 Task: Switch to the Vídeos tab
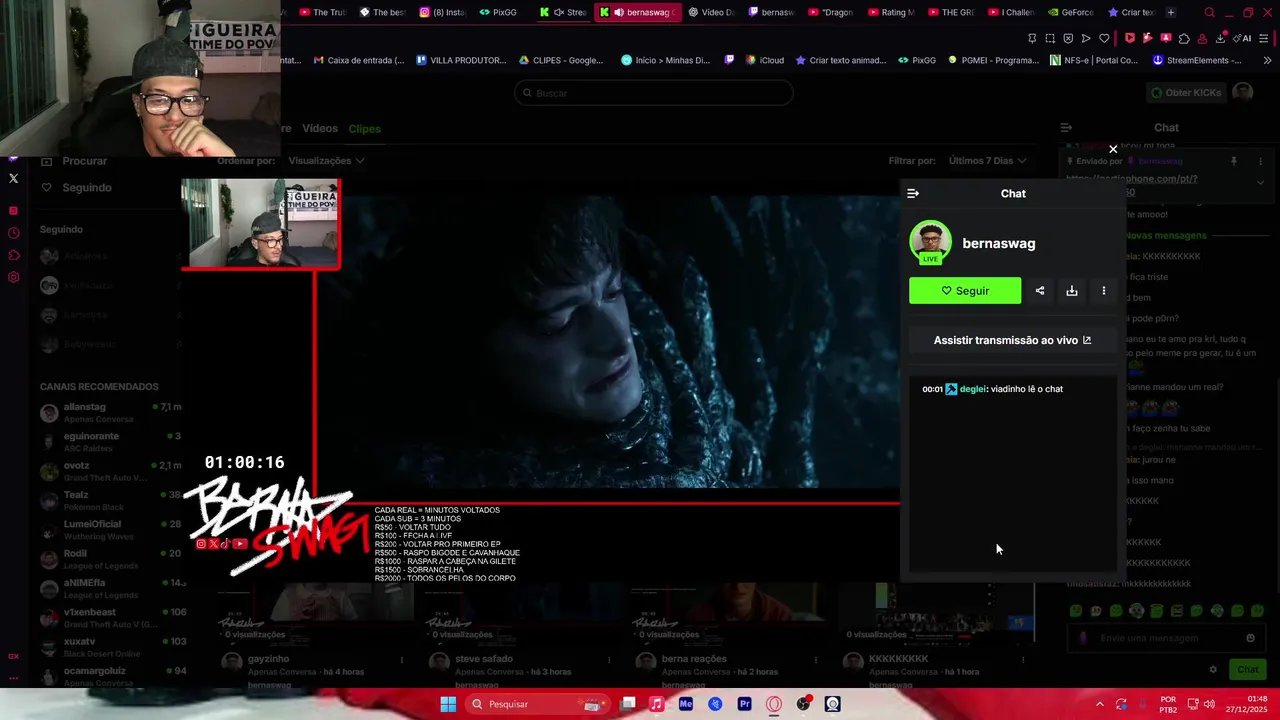tap(320, 129)
